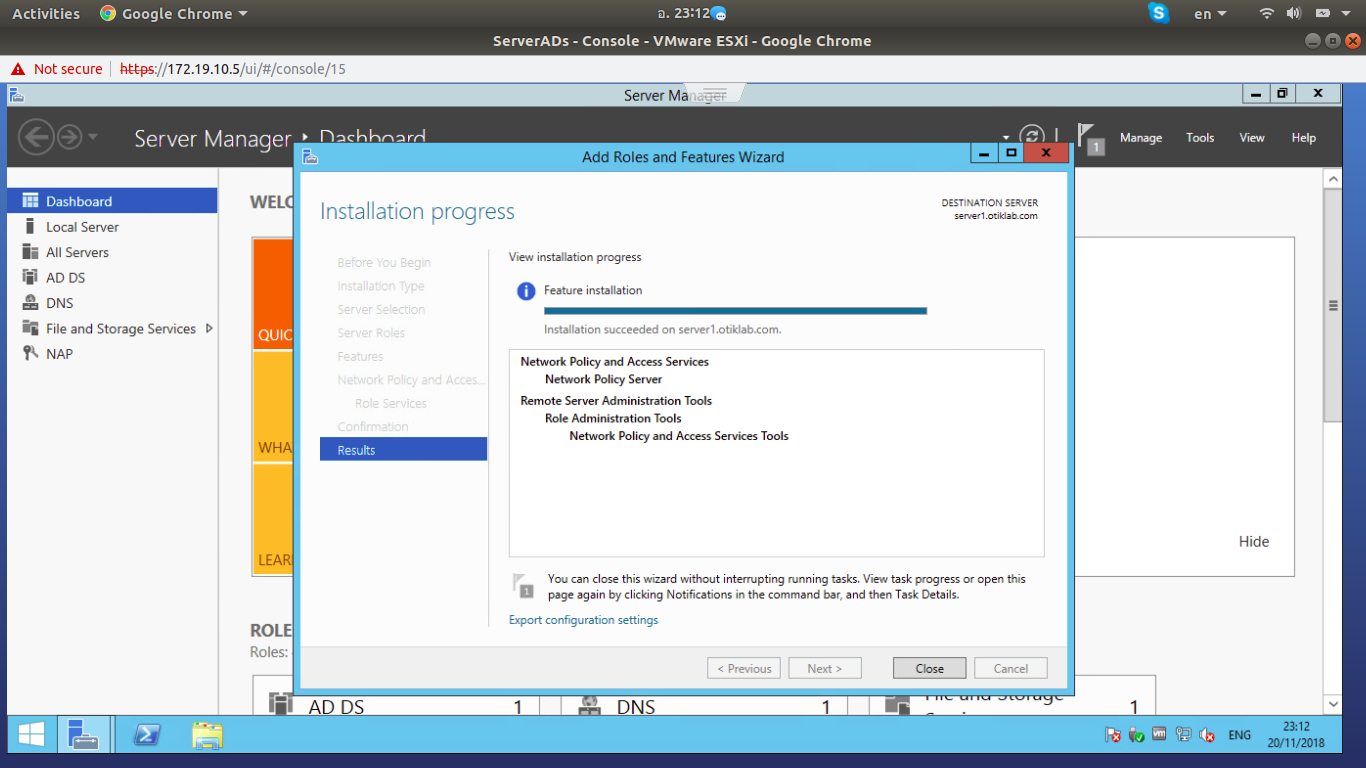Click the Close button in the wizard
The height and width of the screenshot is (768, 1366).
coord(930,669)
